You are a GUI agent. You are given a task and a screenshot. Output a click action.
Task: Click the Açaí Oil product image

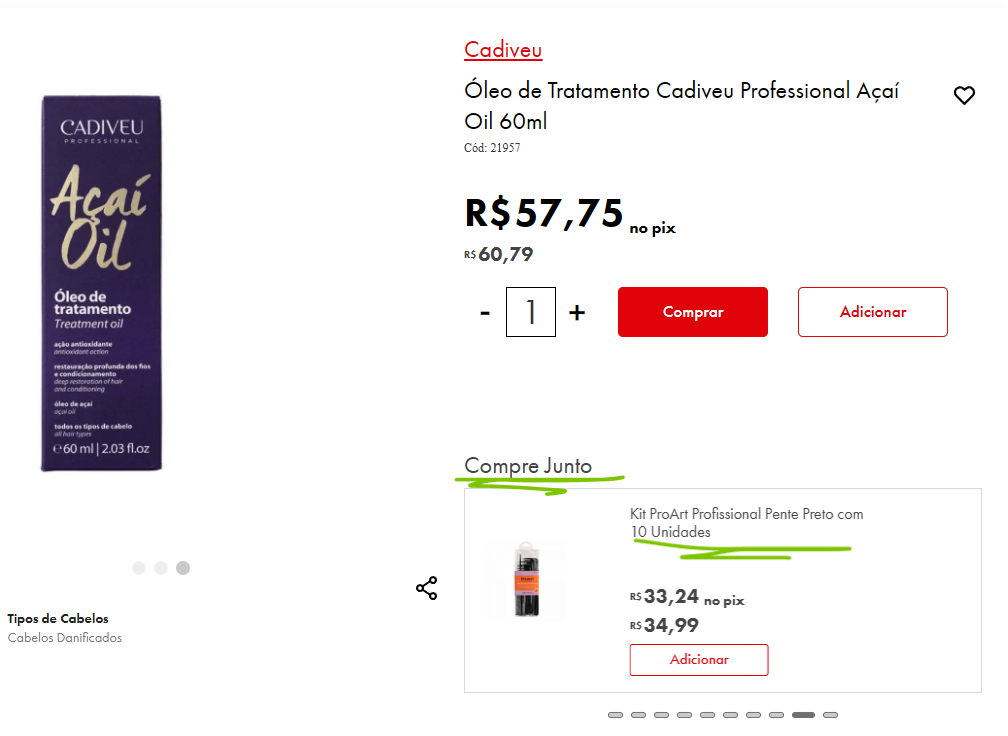(x=102, y=283)
